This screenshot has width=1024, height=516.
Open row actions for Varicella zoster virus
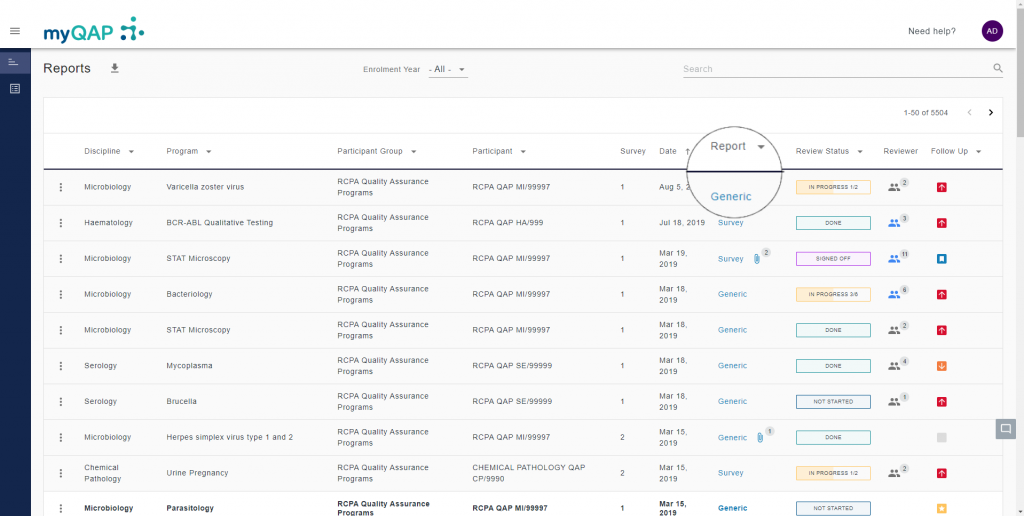pos(61,187)
